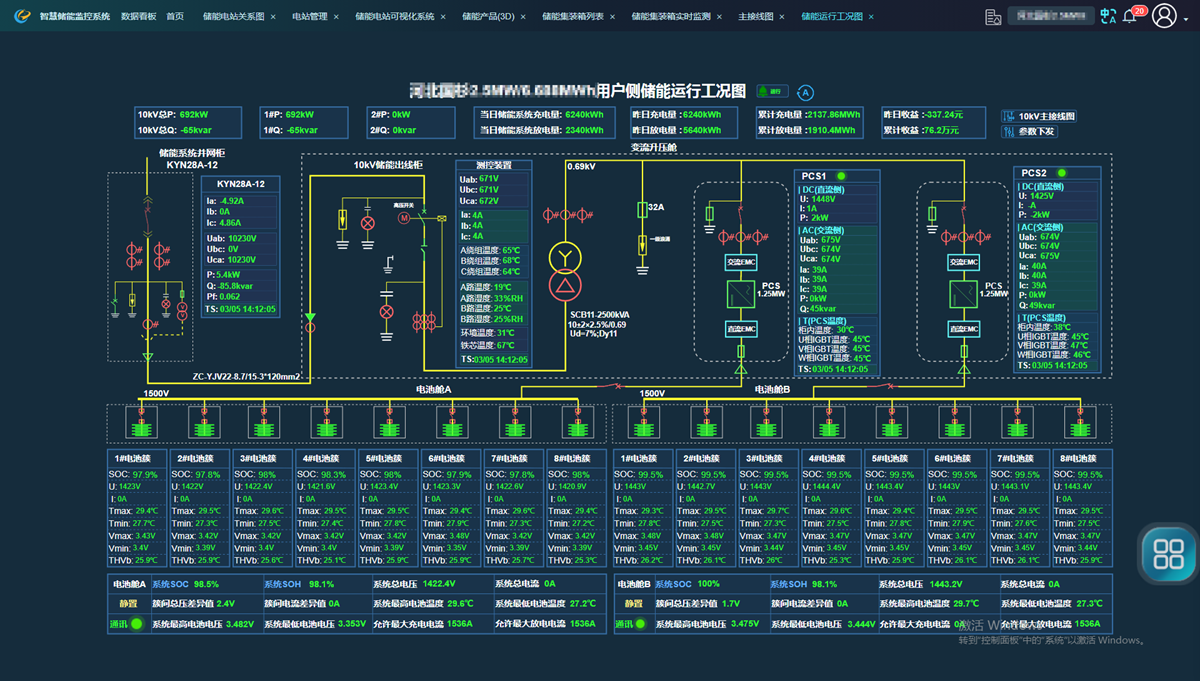1200x681 pixels.
Task: Open the floating grid menu icon
Action: click(x=1168, y=553)
